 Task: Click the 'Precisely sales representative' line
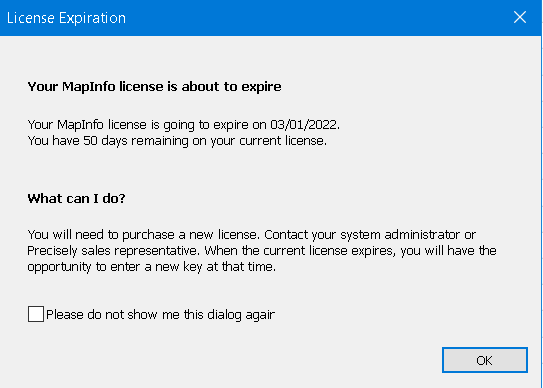[262, 251]
